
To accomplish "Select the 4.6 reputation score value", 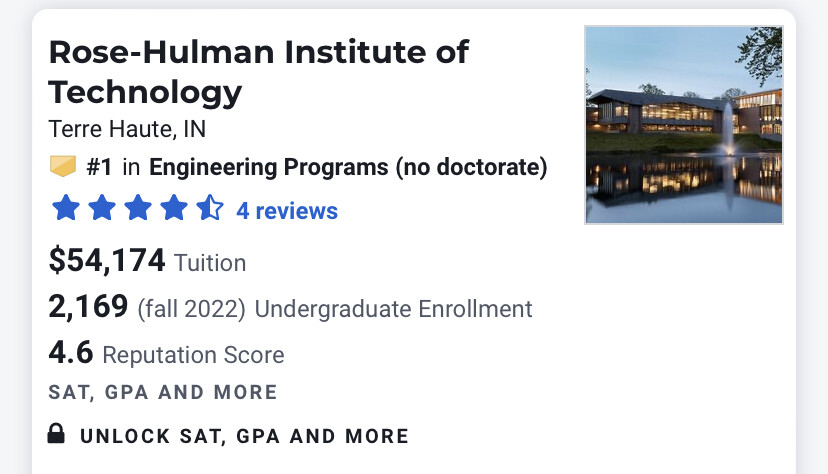I will click(70, 353).
